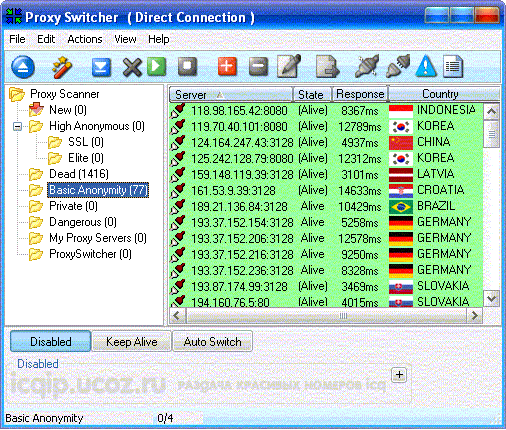
Task: Click the Indonesia flag icon
Action: [x=401, y=111]
